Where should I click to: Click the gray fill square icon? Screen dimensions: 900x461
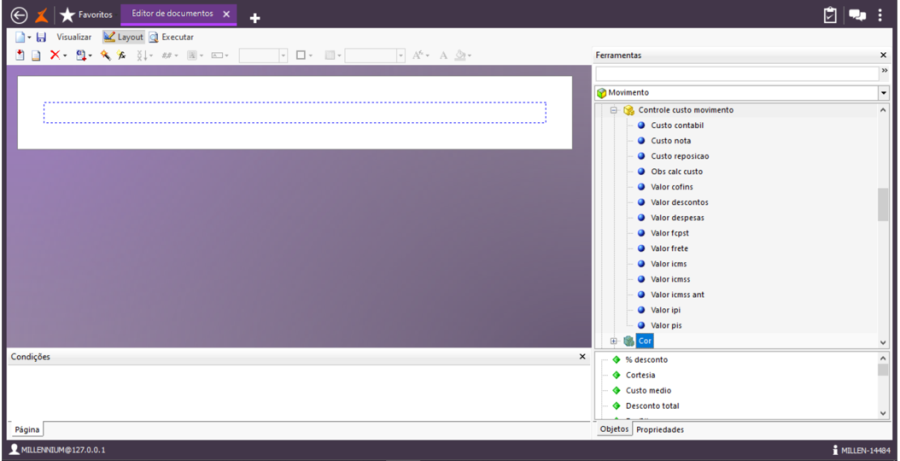click(329, 56)
